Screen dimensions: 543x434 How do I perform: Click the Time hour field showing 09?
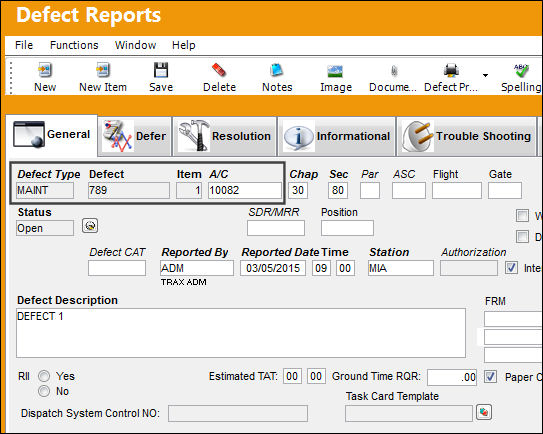coord(321,268)
